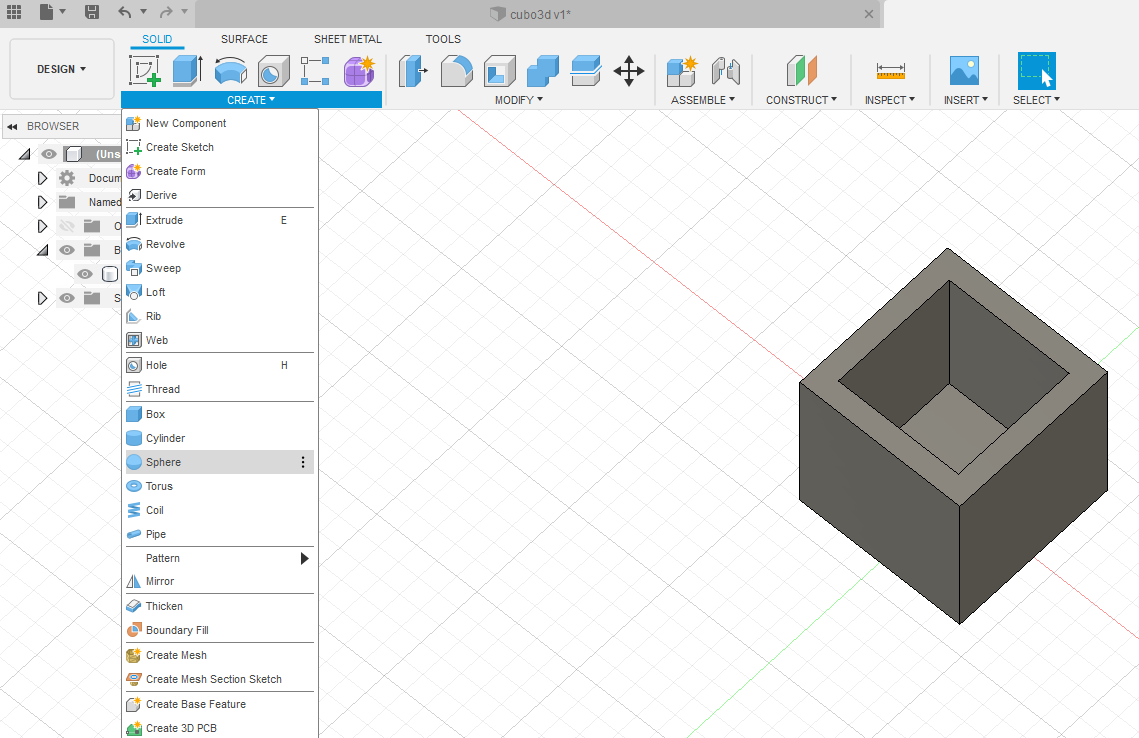This screenshot has height=738, width=1139.
Task: Hide the body using its eye icon
Action: pyautogui.click(x=85, y=274)
